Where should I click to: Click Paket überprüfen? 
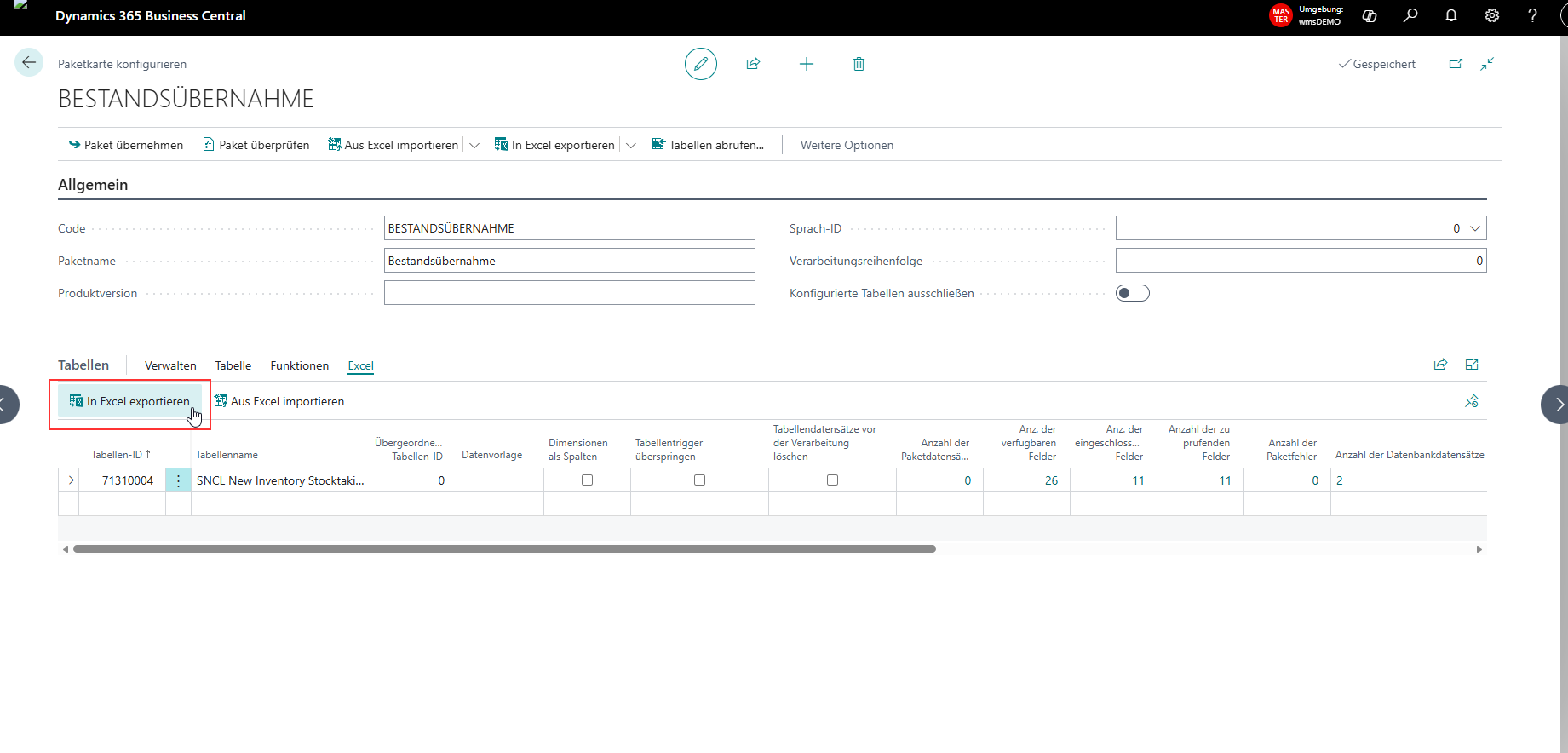coord(256,145)
